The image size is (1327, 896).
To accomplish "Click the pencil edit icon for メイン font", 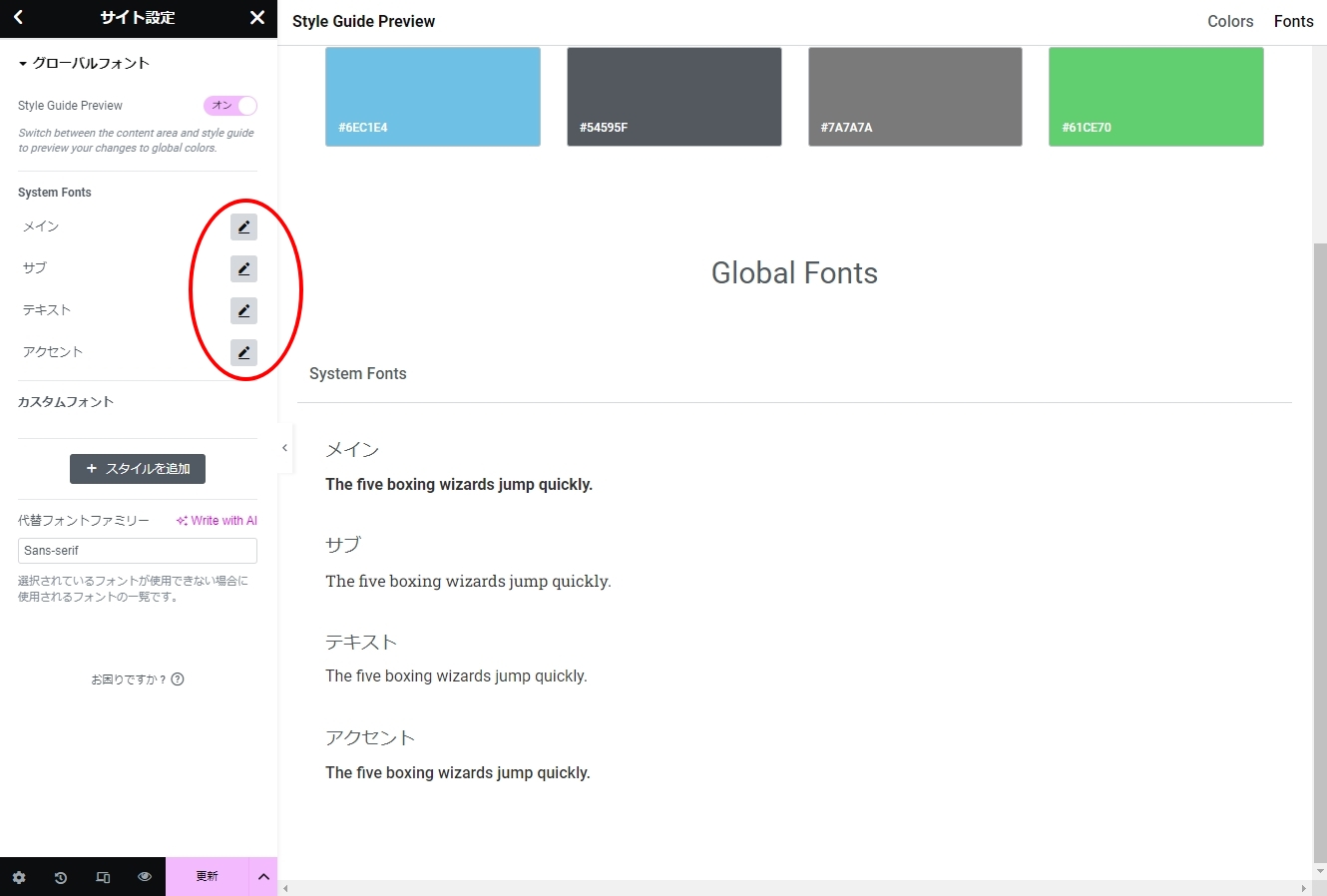I will coord(243,227).
